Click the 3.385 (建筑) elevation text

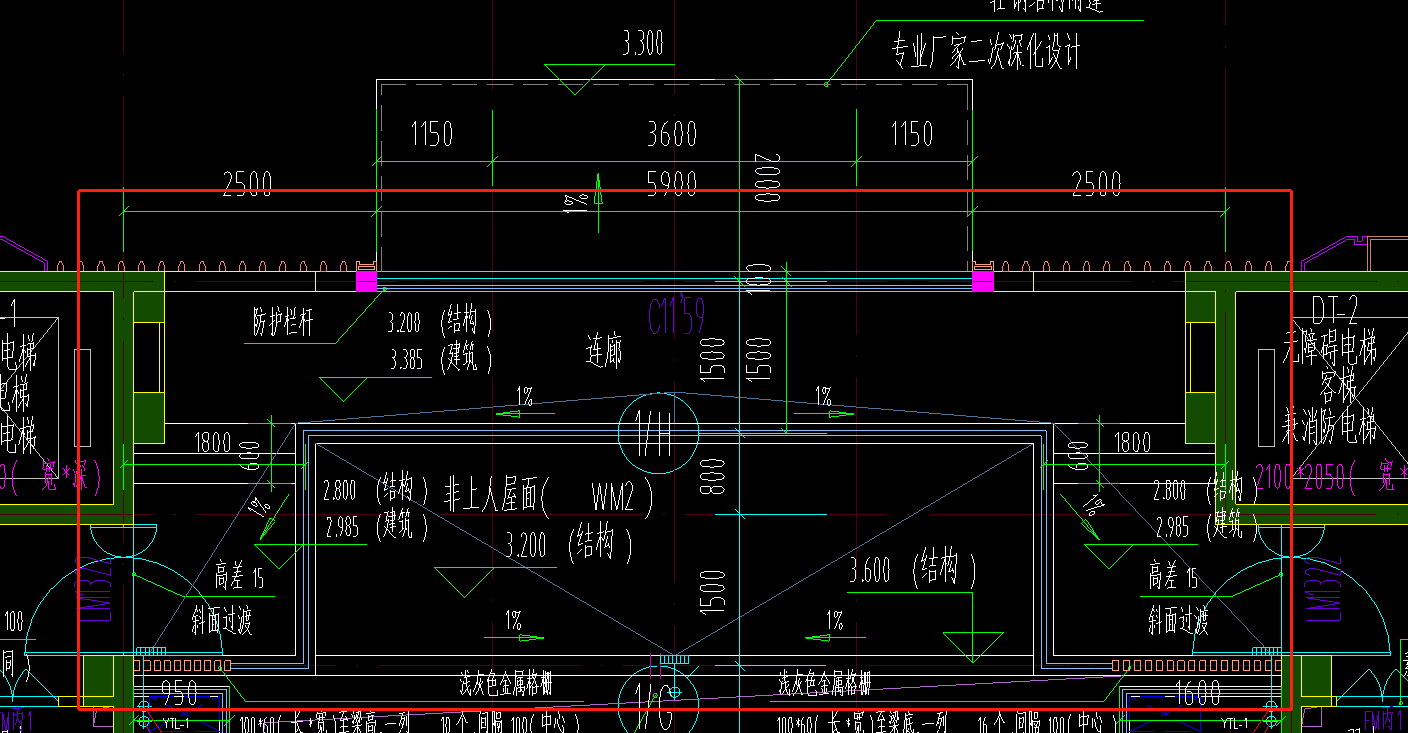click(440, 358)
